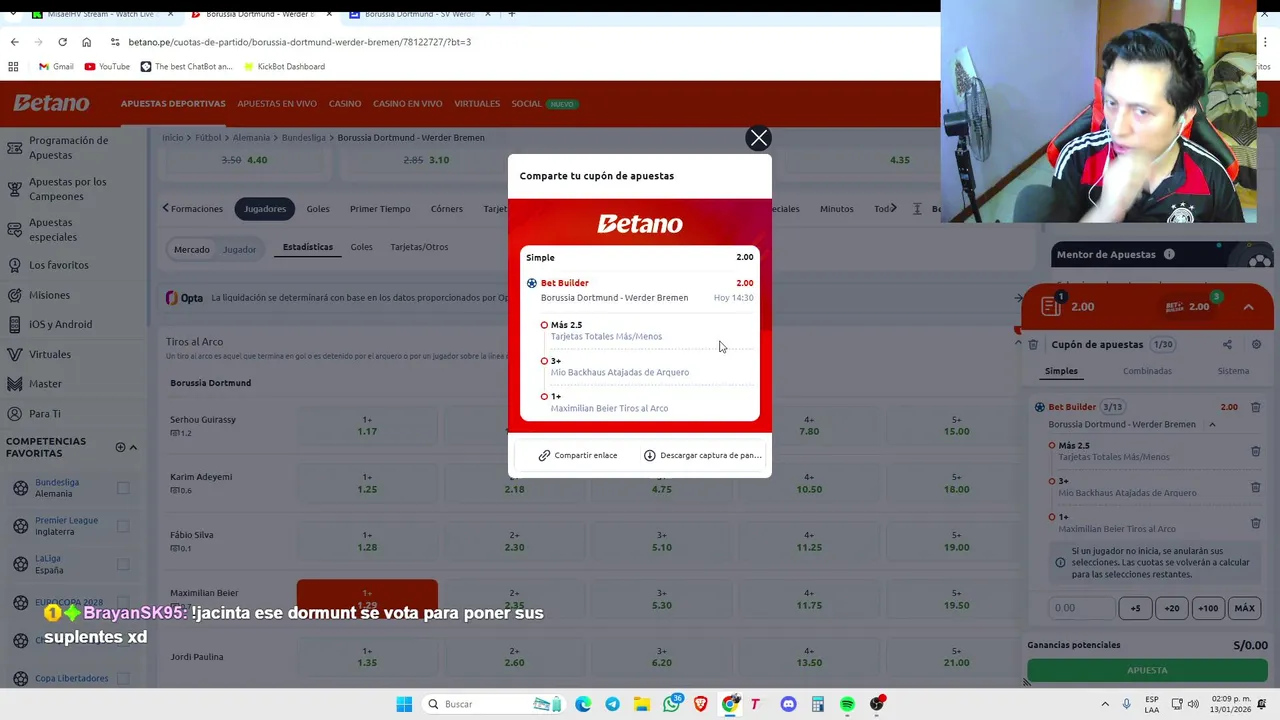The width and height of the screenshot is (1280, 720).
Task: Open Social menu item
Action: [x=526, y=103]
